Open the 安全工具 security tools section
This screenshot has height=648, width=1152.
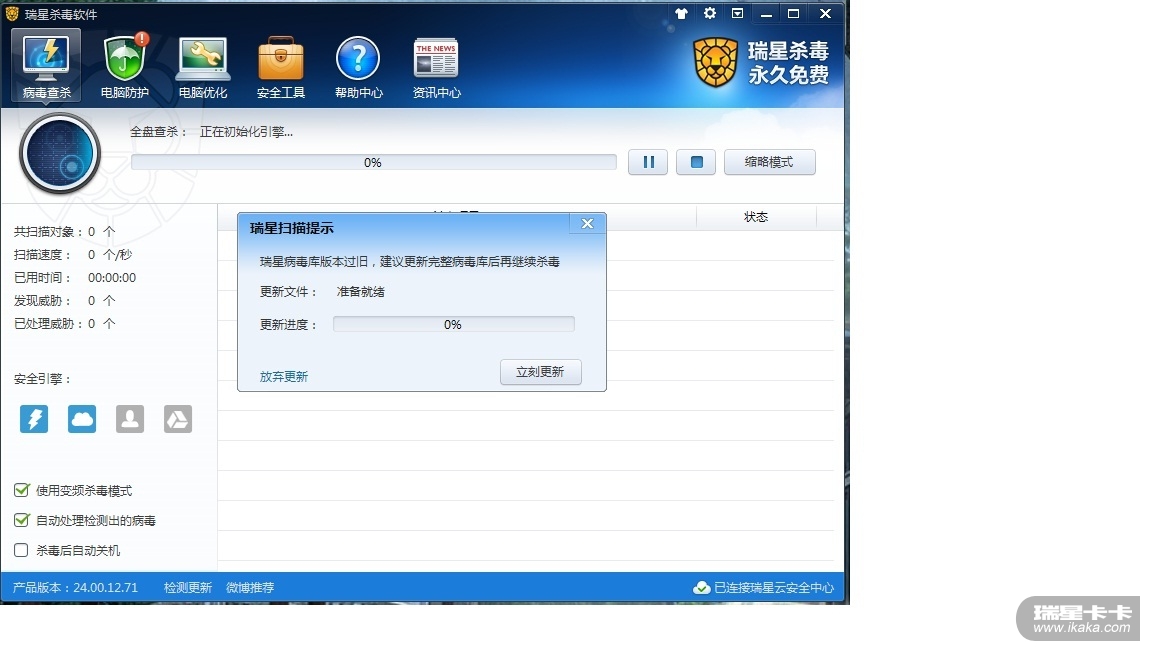pos(281,66)
